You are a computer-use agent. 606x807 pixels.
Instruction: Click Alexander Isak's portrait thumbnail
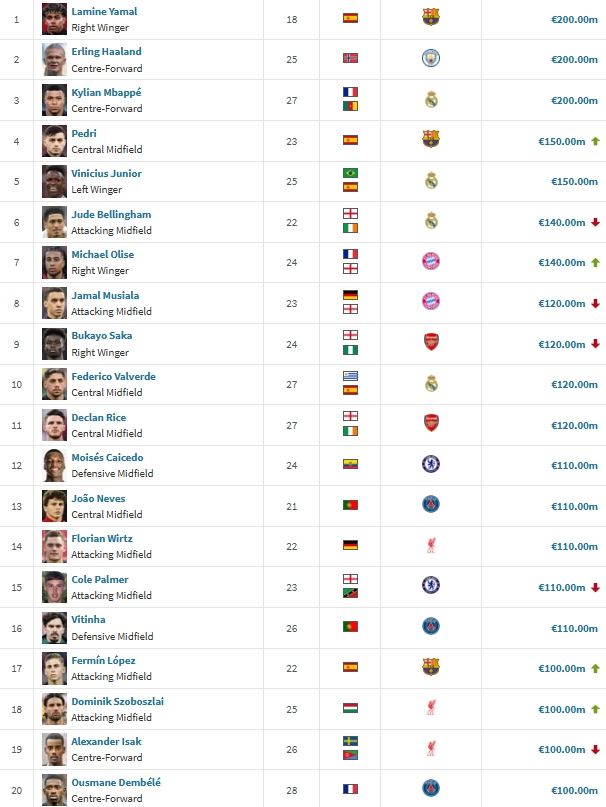(x=54, y=749)
